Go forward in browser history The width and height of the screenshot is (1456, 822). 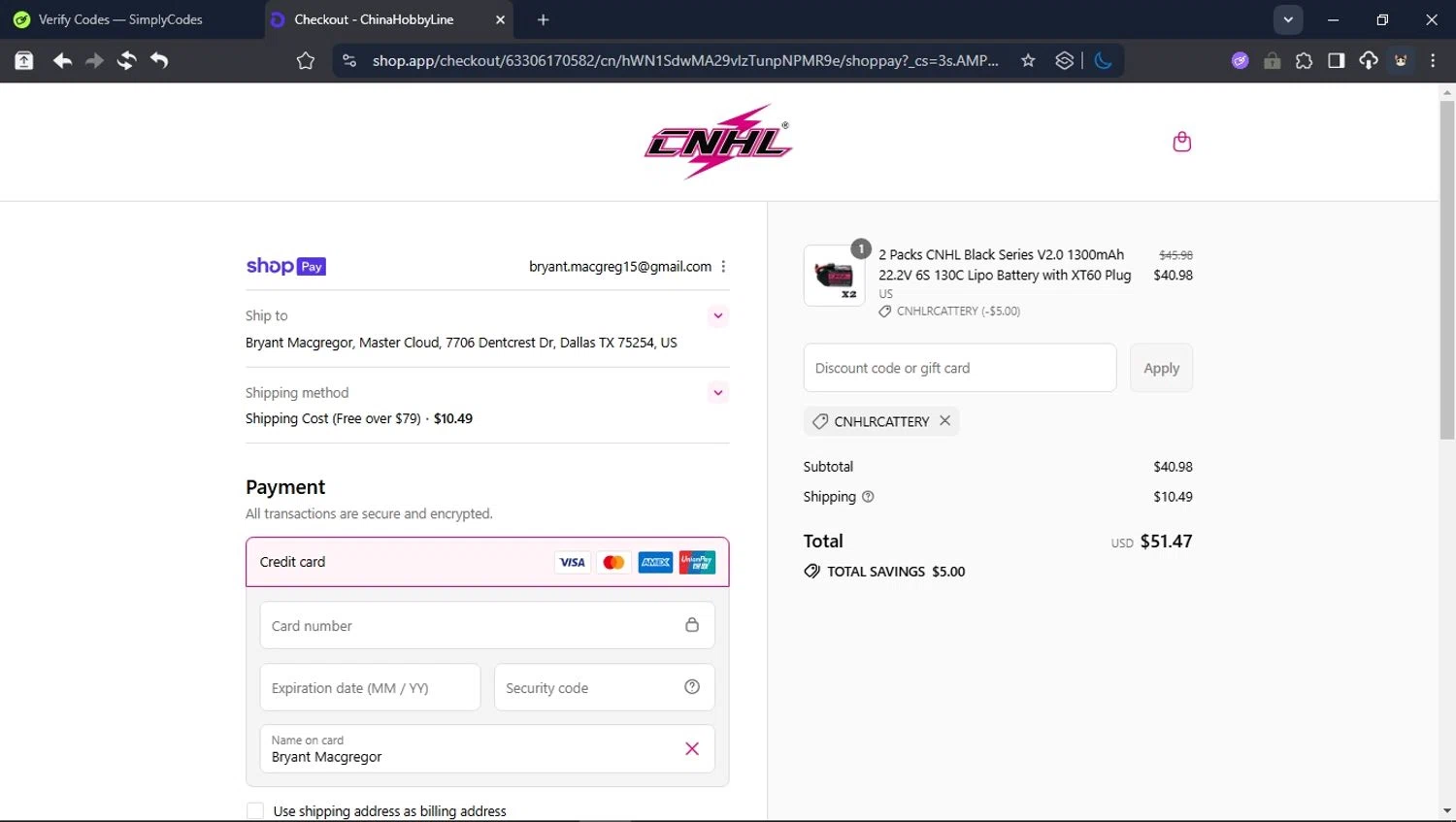94,61
